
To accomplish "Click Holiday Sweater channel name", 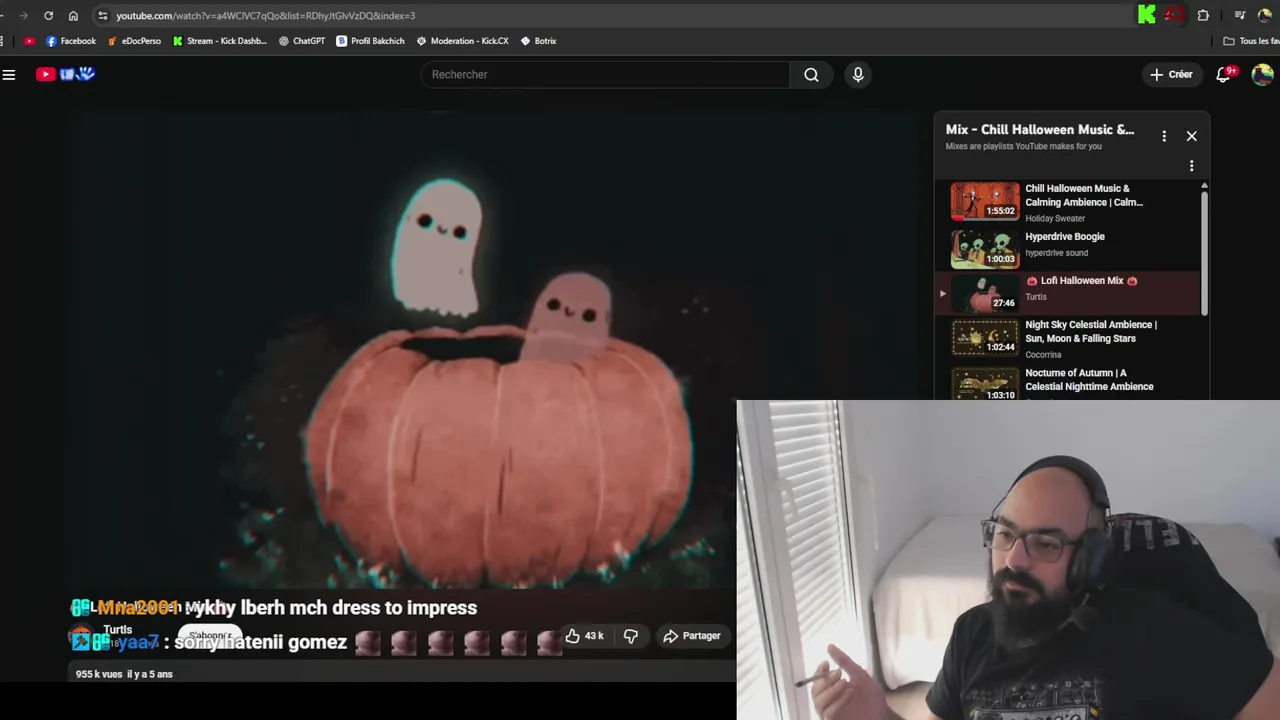I will coord(1055,218).
